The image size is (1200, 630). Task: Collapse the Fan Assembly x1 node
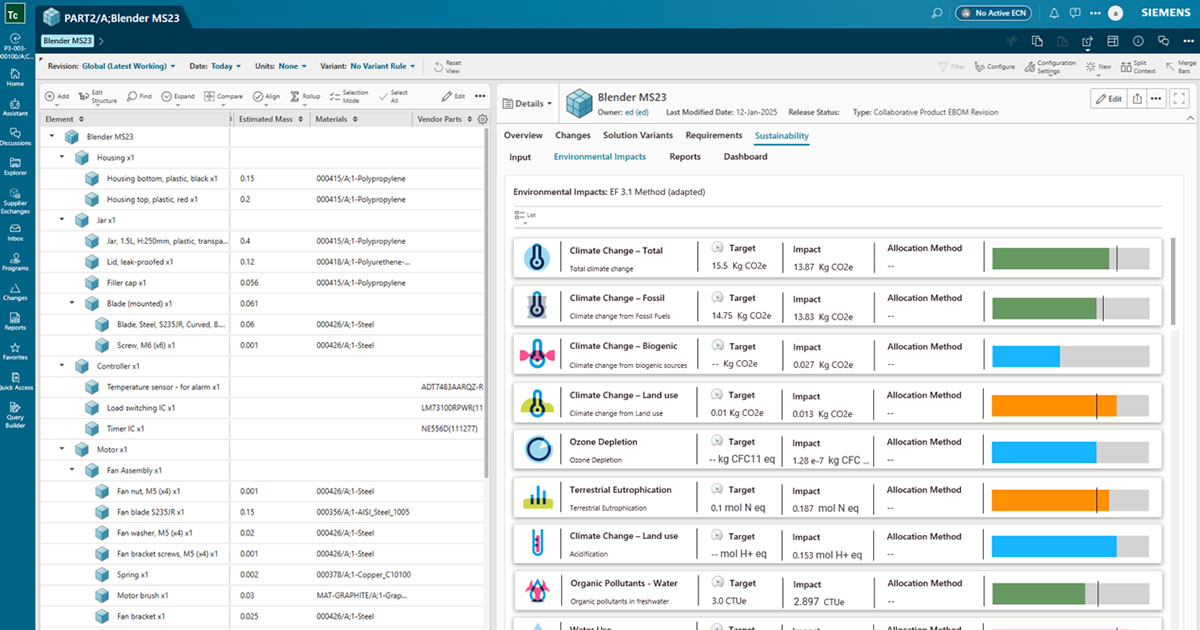[72, 470]
